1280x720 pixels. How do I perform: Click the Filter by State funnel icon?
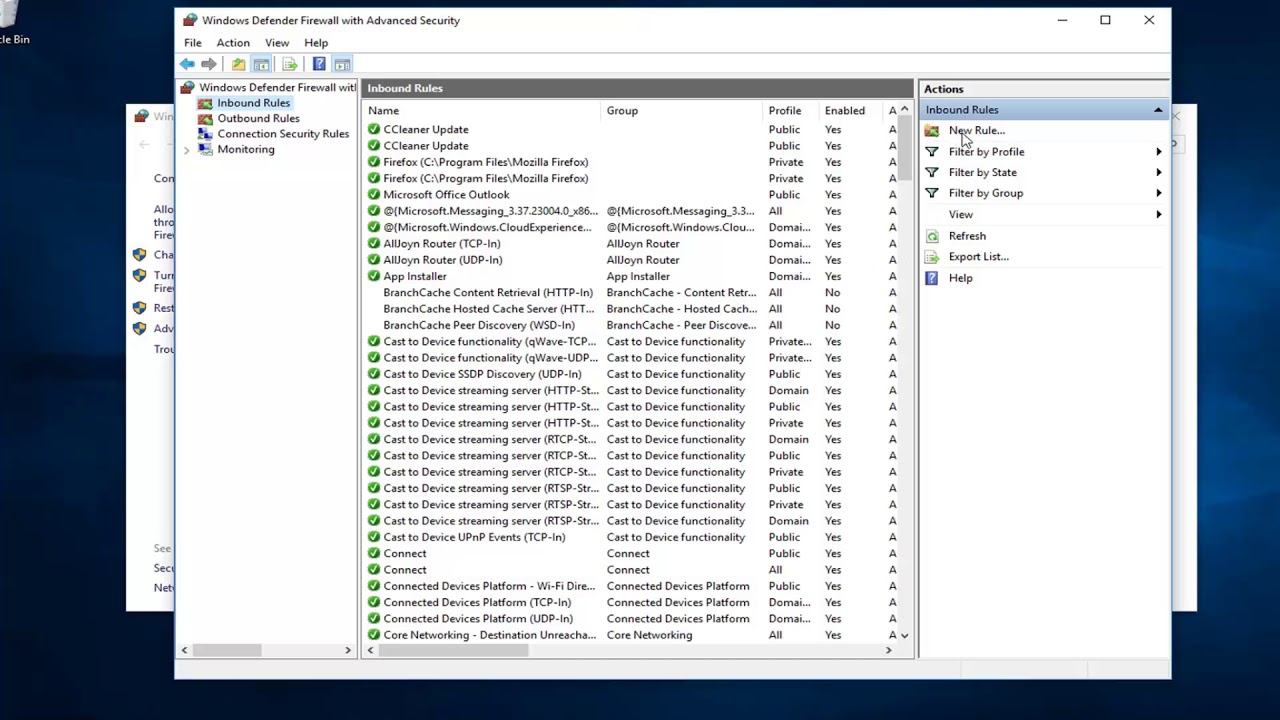(x=932, y=172)
